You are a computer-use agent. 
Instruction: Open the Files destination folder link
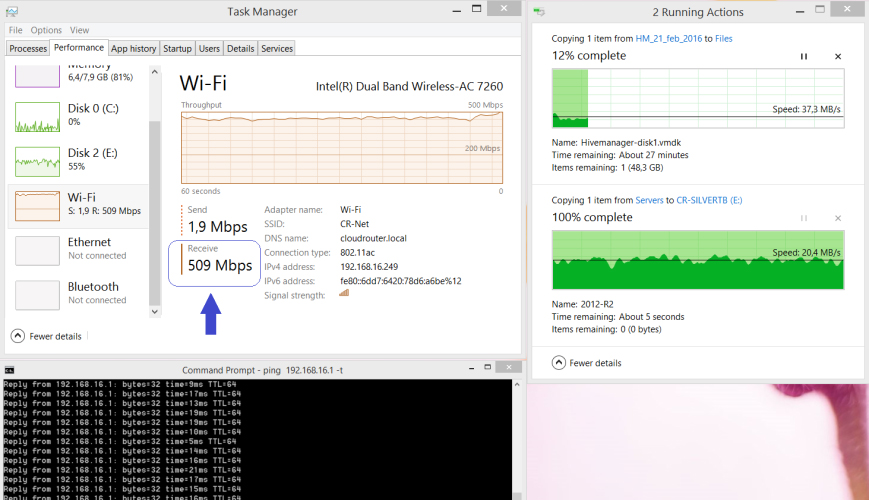(x=723, y=38)
